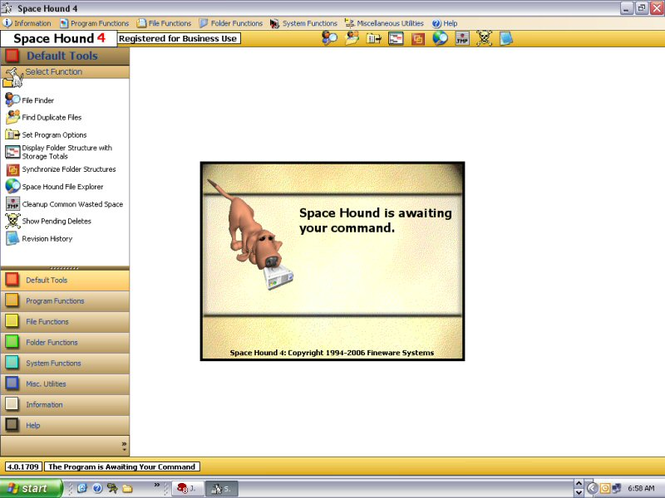Click the sidebar splitter grip dots
Image resolution: width=665 pixels, height=498 pixels.
(x=64, y=268)
